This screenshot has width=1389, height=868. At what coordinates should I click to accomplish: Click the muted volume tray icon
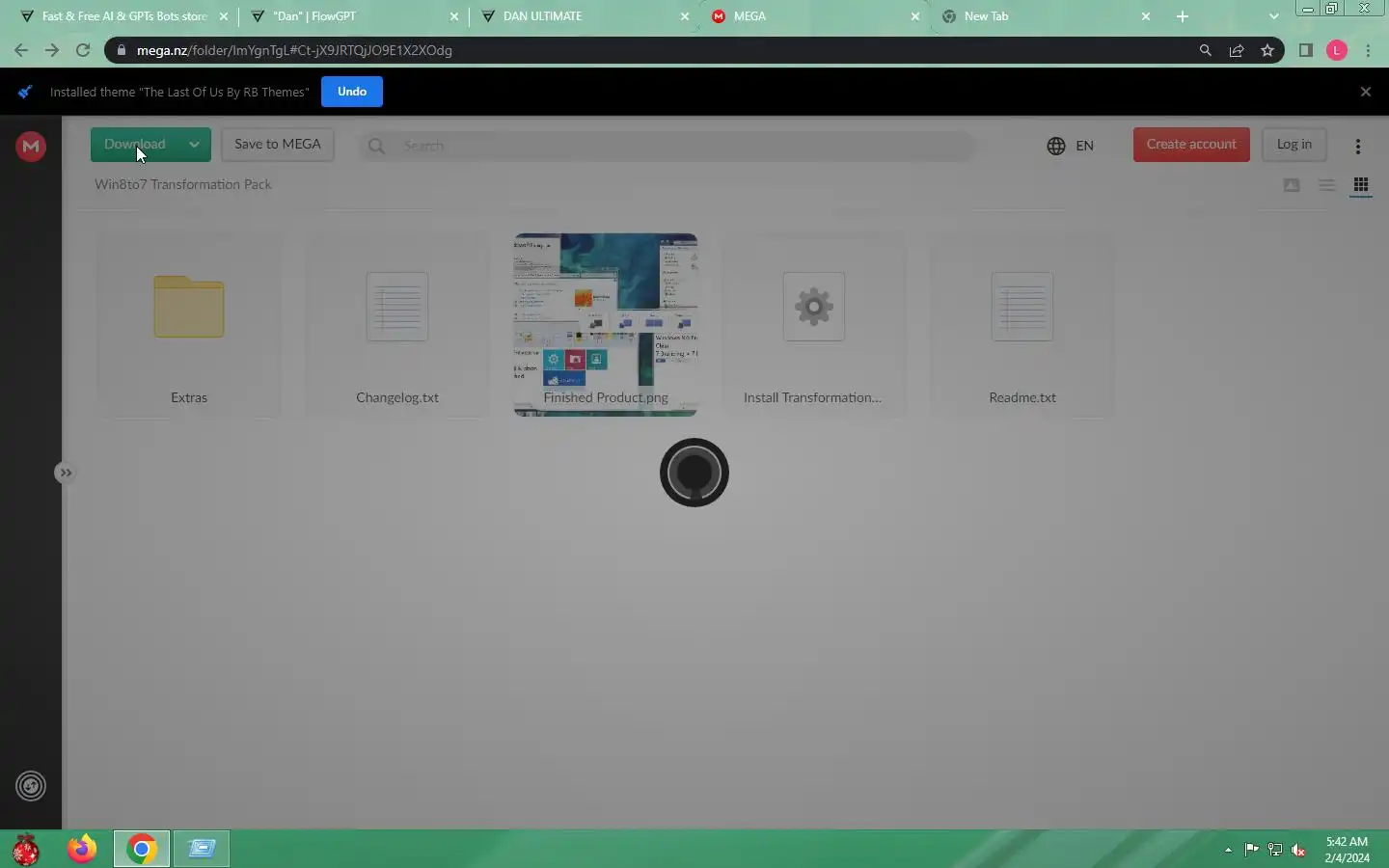tap(1298, 850)
